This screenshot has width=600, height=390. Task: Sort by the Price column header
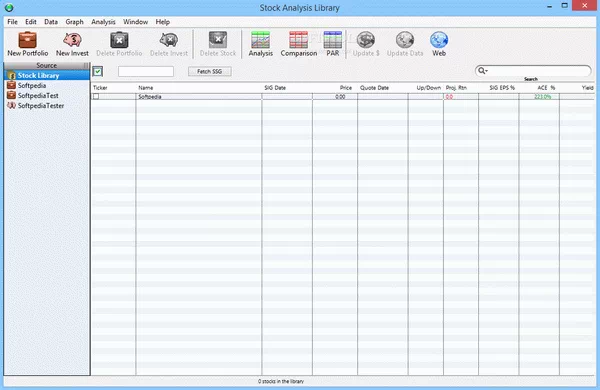coord(346,88)
